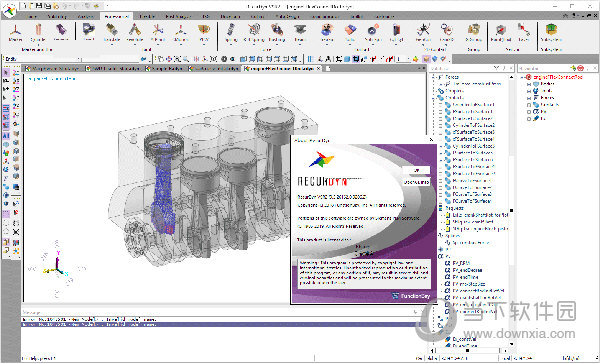Switch to the Flexible ribbon tab
Viewport: 600px width, 363px height.
tap(147, 16)
